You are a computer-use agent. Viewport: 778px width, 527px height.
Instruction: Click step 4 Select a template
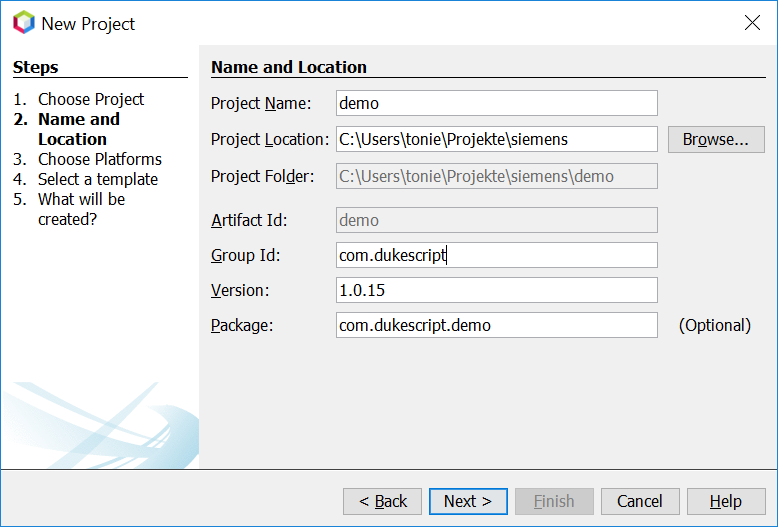97,179
